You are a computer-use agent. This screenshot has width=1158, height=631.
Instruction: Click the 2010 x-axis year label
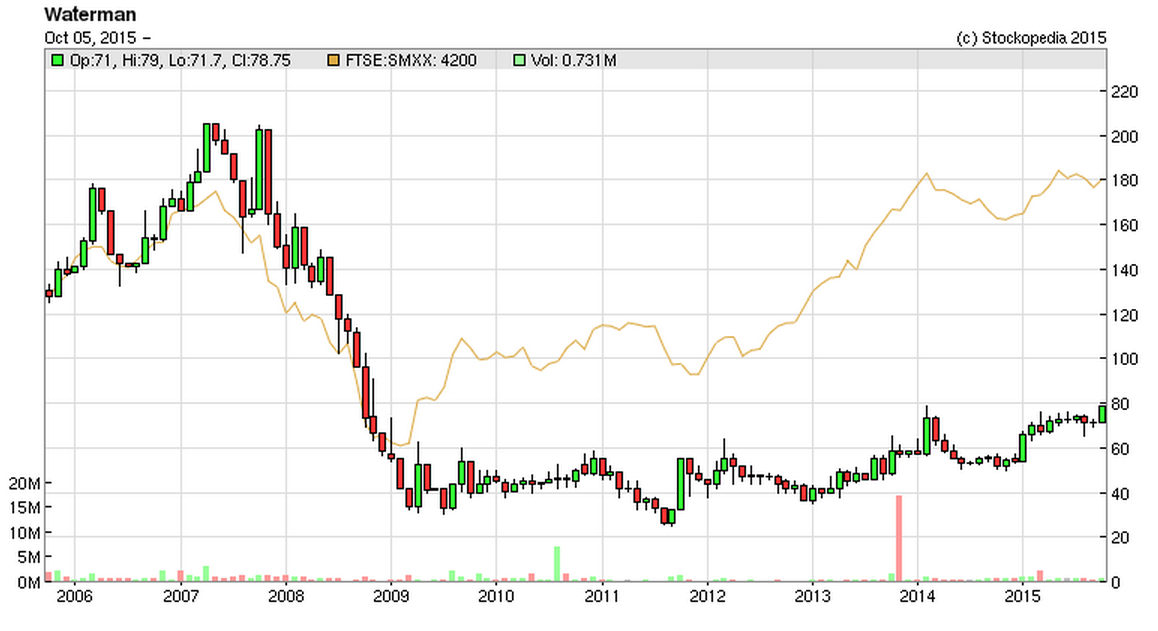point(496,596)
